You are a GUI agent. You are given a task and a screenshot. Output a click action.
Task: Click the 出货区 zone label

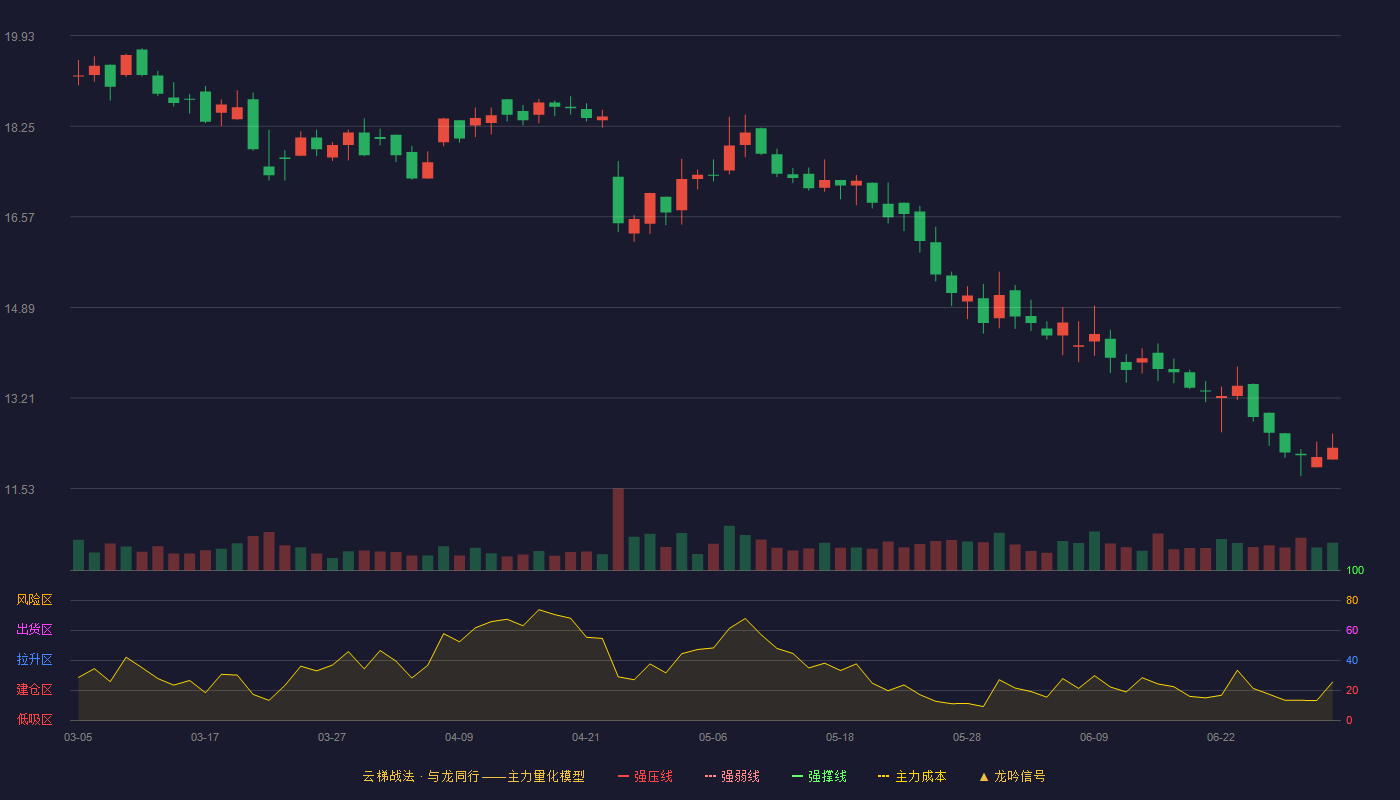point(34,630)
